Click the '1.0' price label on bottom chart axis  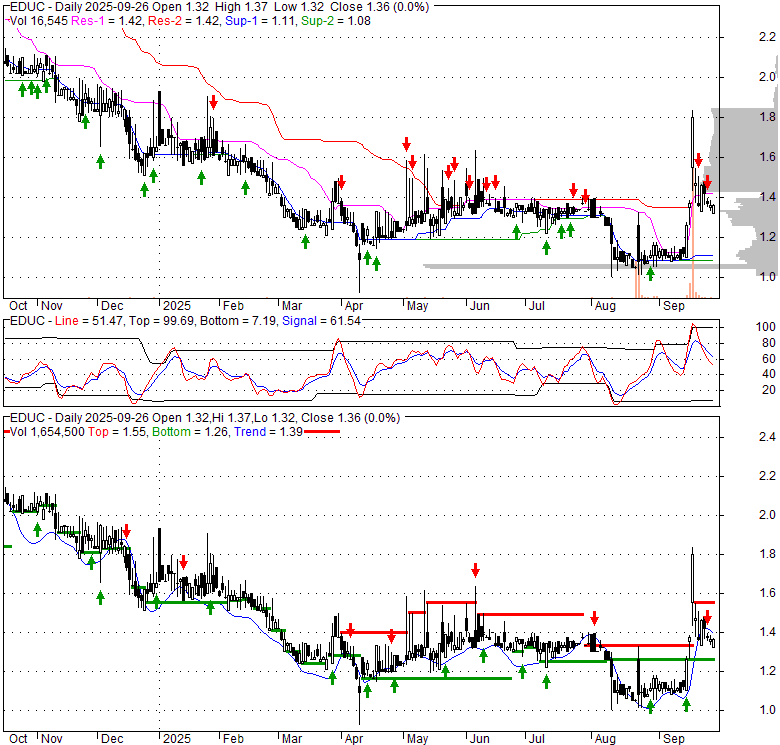click(767, 710)
